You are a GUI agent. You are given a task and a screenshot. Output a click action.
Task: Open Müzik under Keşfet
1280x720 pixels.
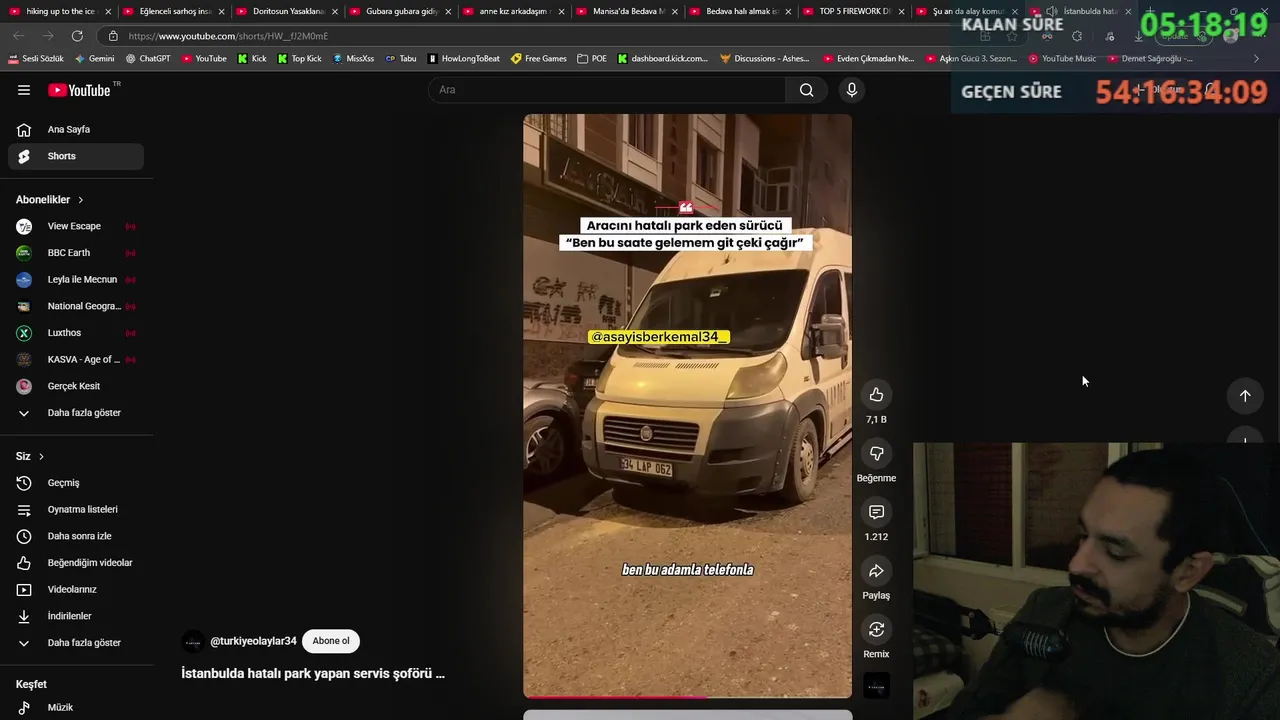(76, 707)
